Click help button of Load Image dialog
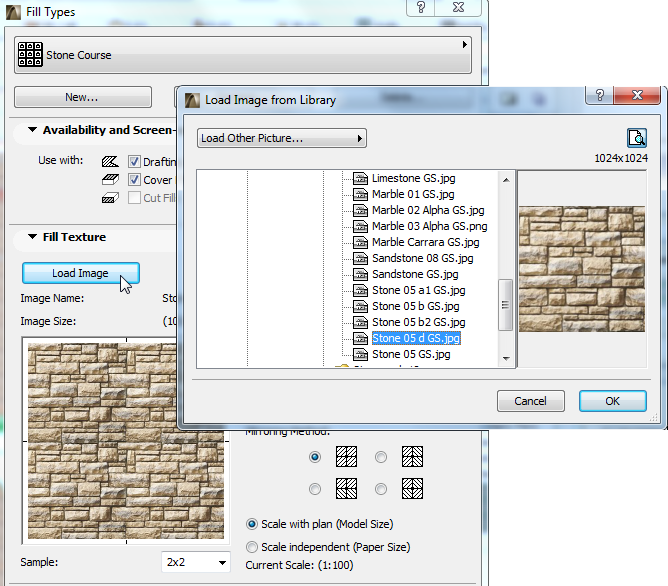Viewport: 668px width, 586px height. click(599, 95)
